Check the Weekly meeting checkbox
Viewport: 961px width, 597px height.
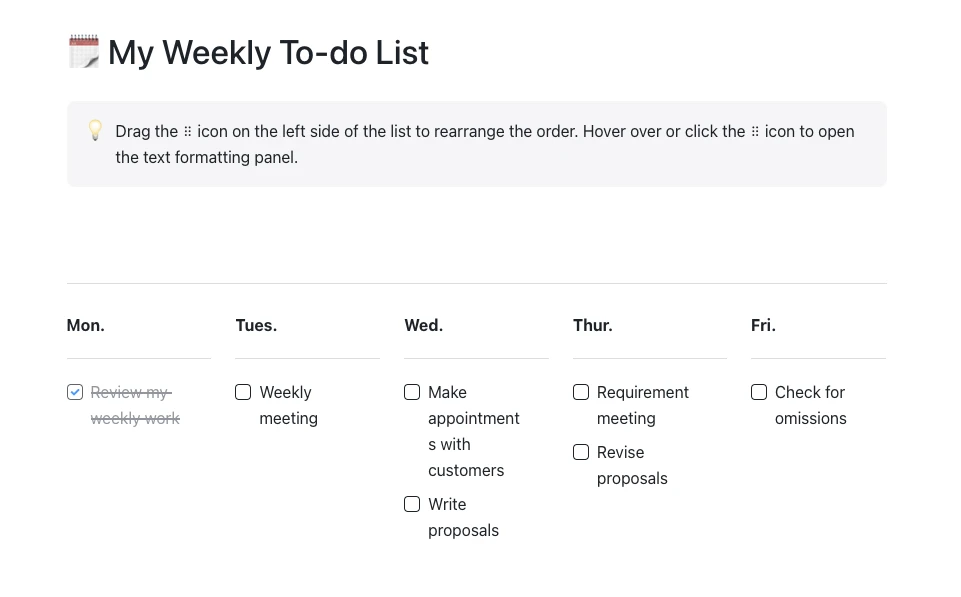tap(243, 392)
